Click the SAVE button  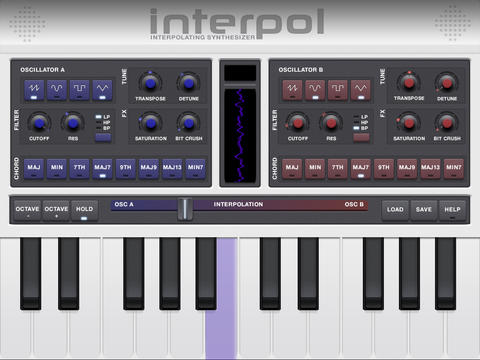coord(424,211)
